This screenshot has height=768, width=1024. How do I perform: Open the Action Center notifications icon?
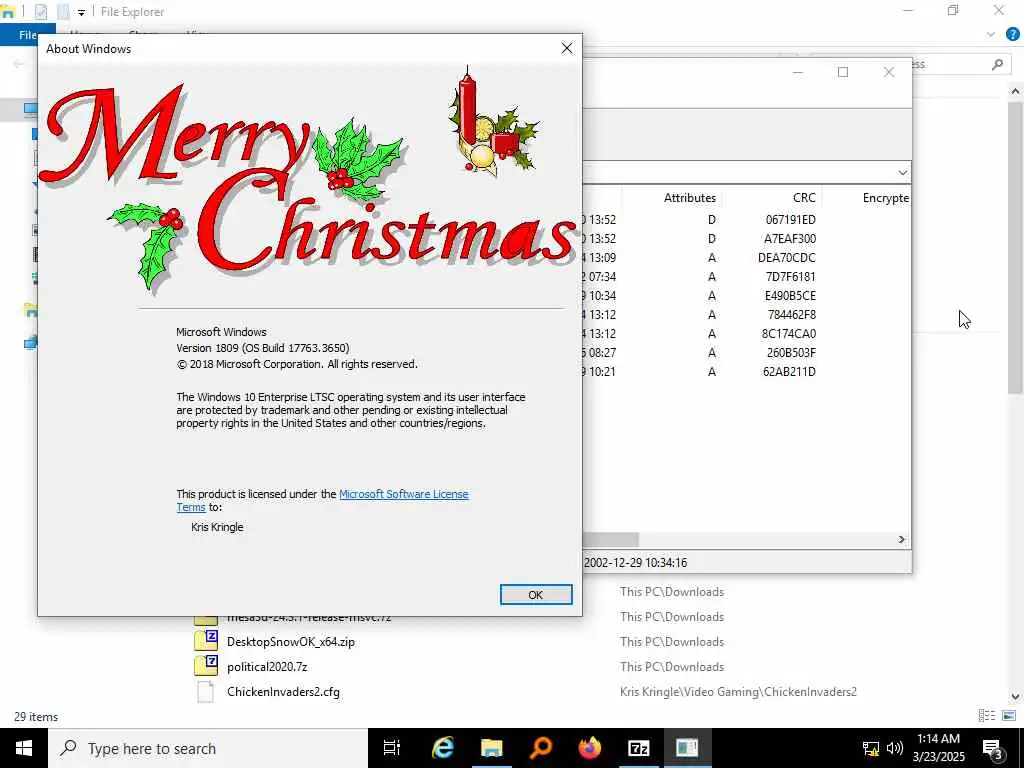point(993,748)
